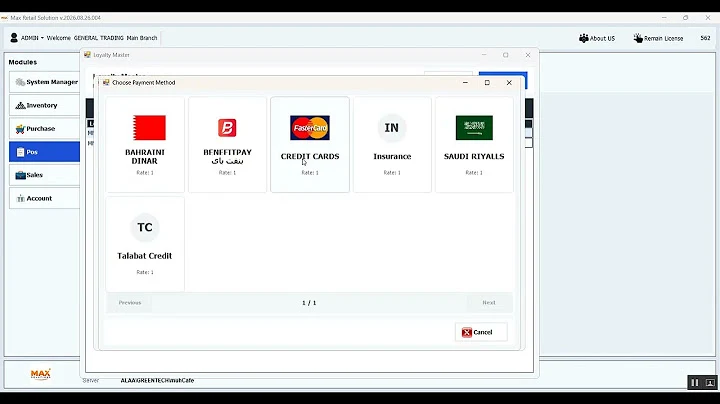720x404 pixels.
Task: Click the CREDIT CARDS label
Action: tap(310, 157)
